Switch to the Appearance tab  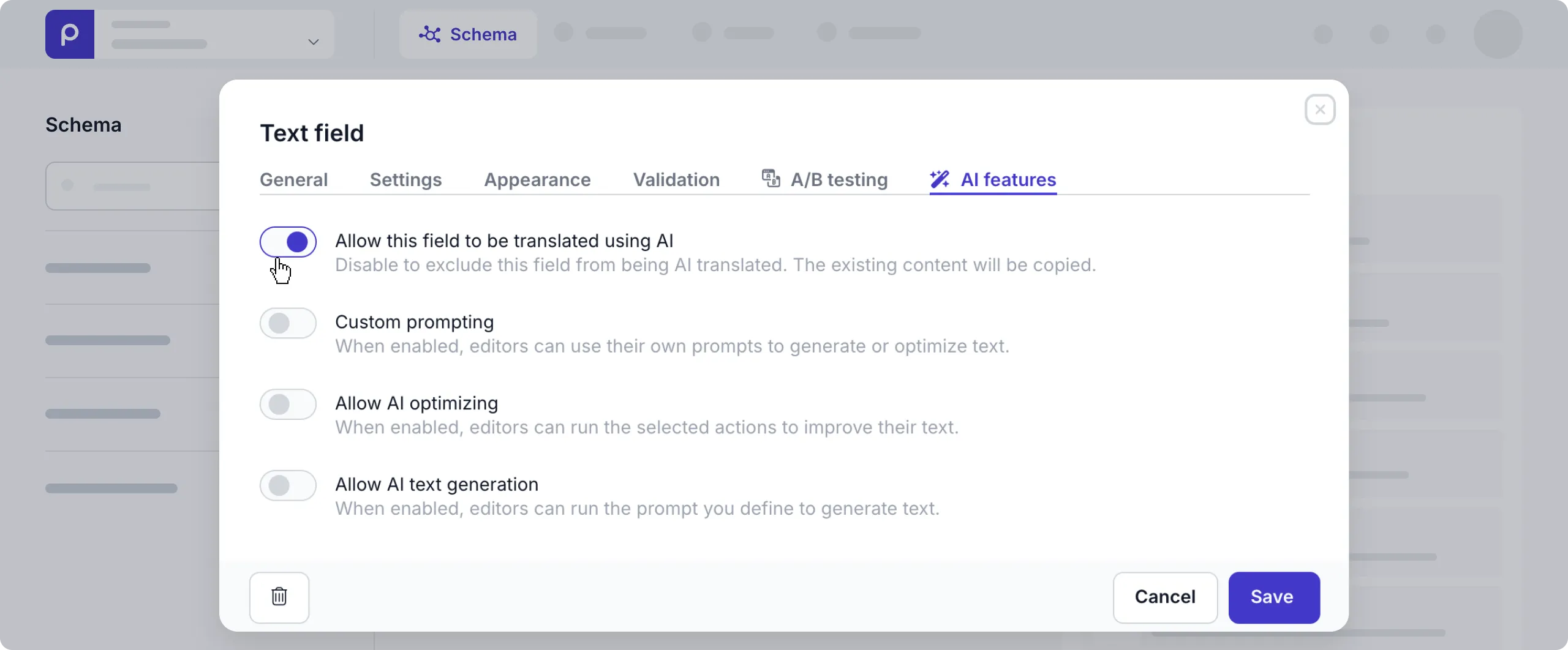click(537, 179)
